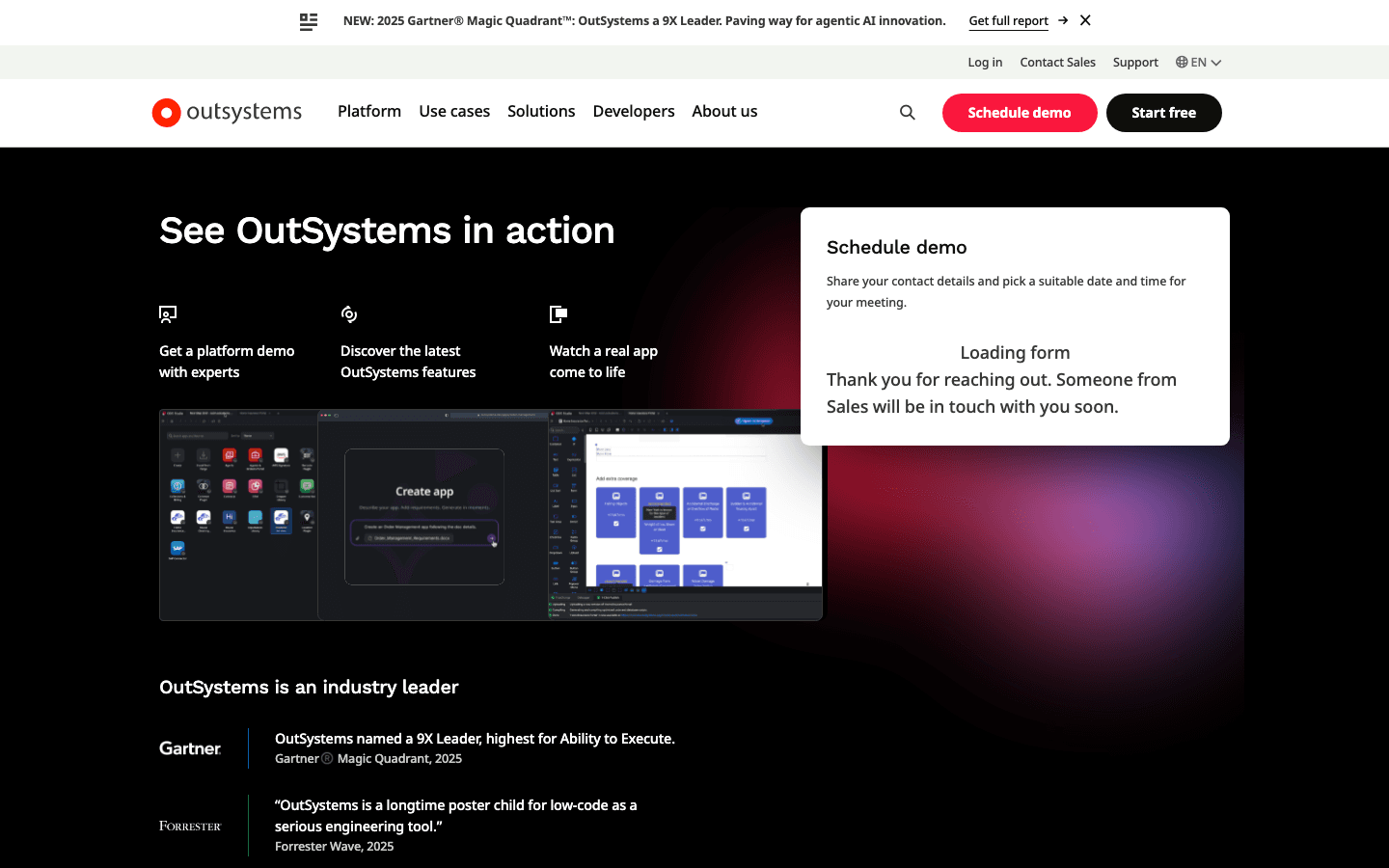Screen dimensions: 1389x868
Task: Click the arrow next to Get full report
Action: (1063, 20)
